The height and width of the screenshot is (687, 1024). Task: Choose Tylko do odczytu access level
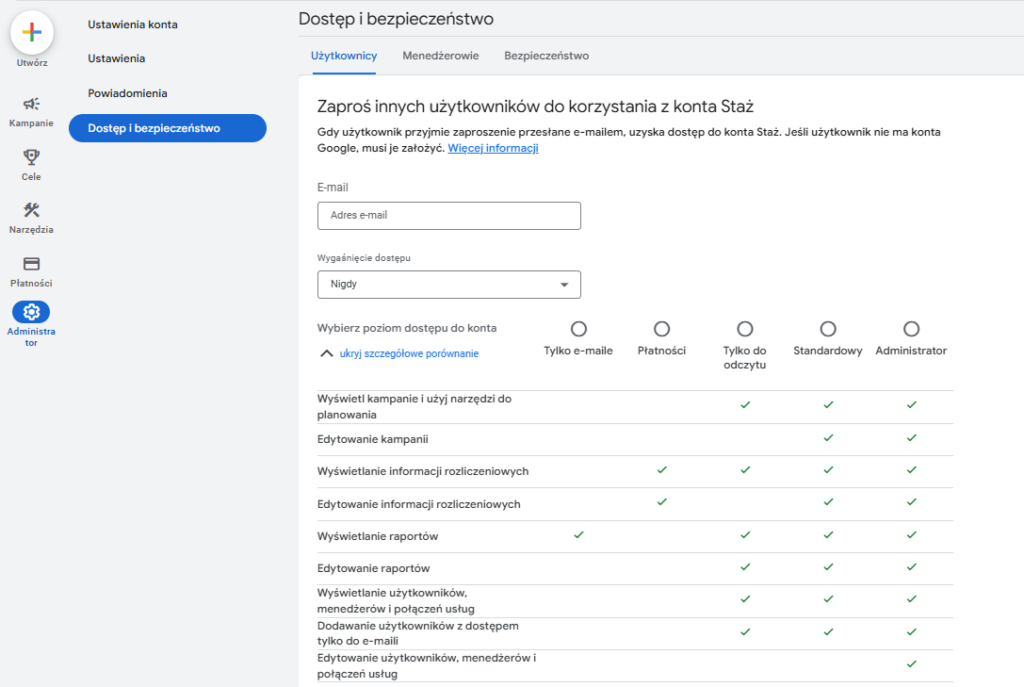point(745,327)
